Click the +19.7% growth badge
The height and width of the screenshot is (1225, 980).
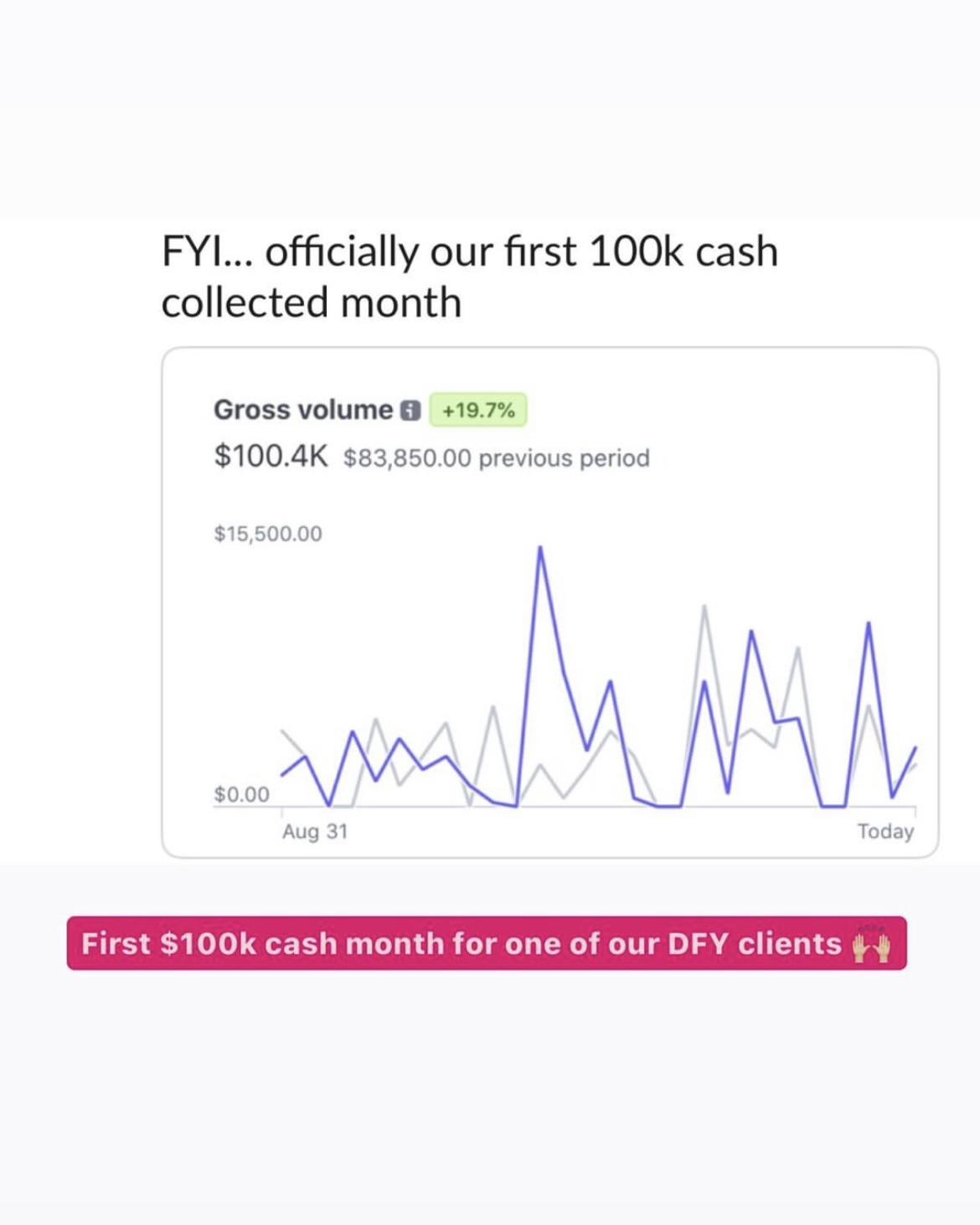(478, 411)
